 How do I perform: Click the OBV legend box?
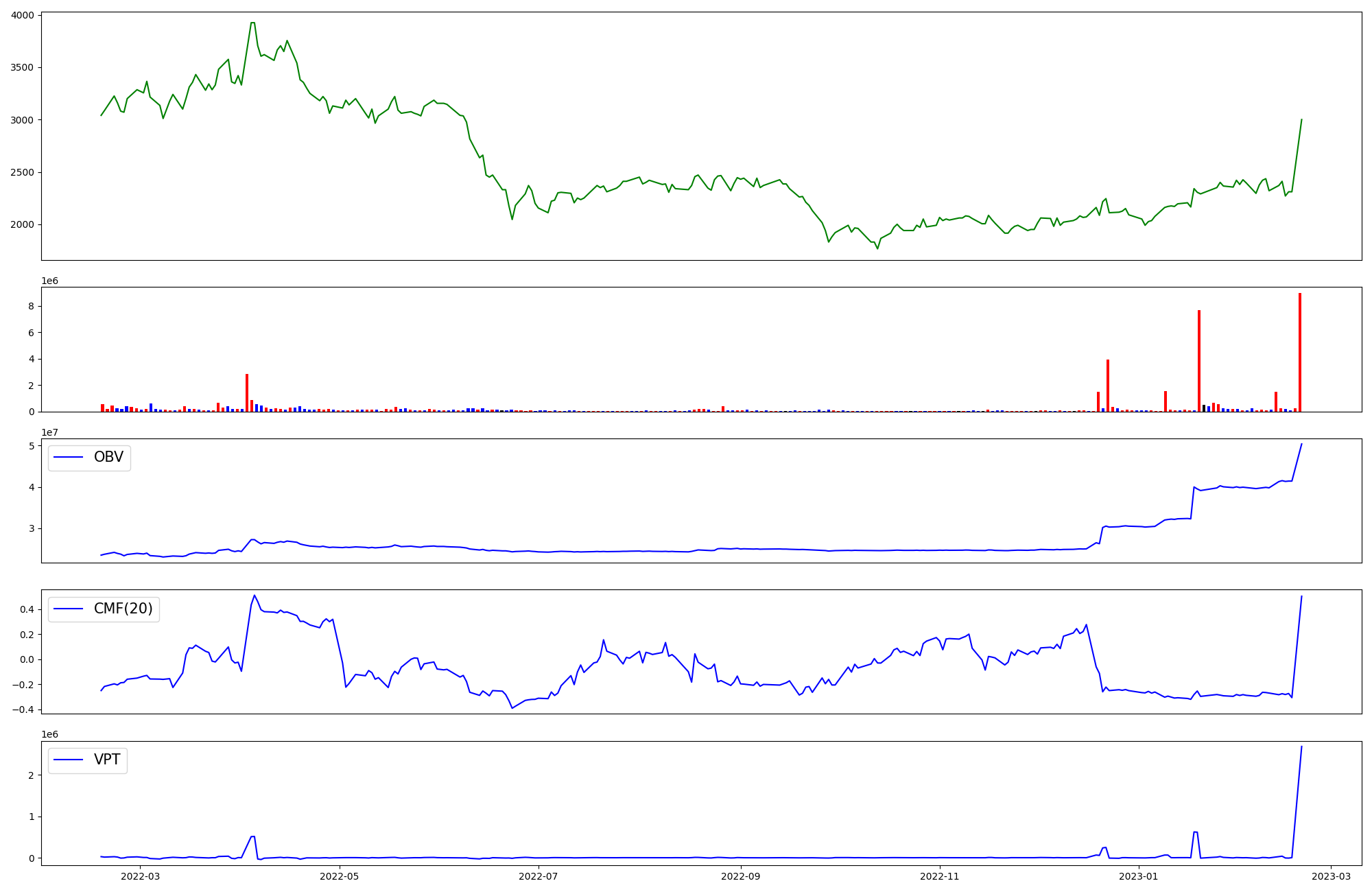point(89,458)
